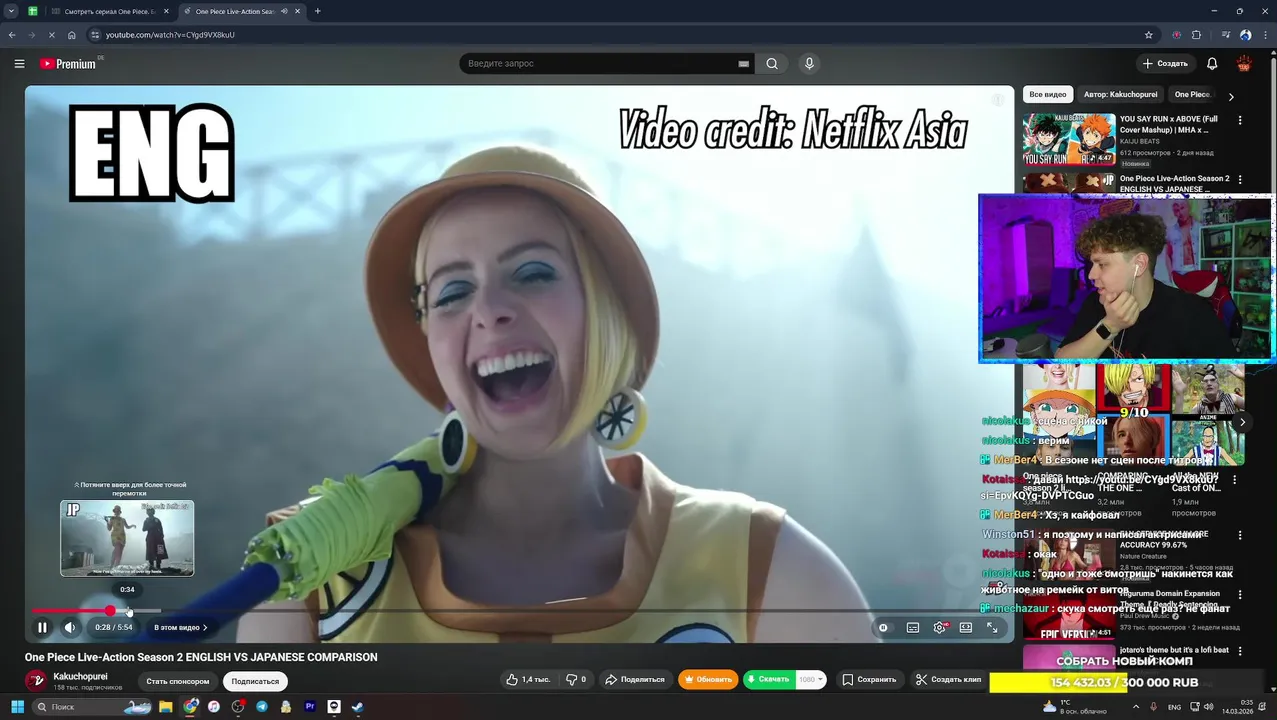This screenshot has width=1277, height=720.
Task: Open File Explorer from the taskbar
Action: 166,707
